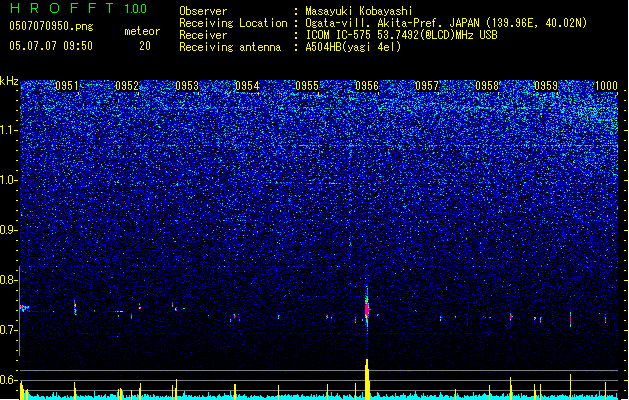
Task: Click the receiver ICOM IC-575 text
Action: click(x=402, y=35)
